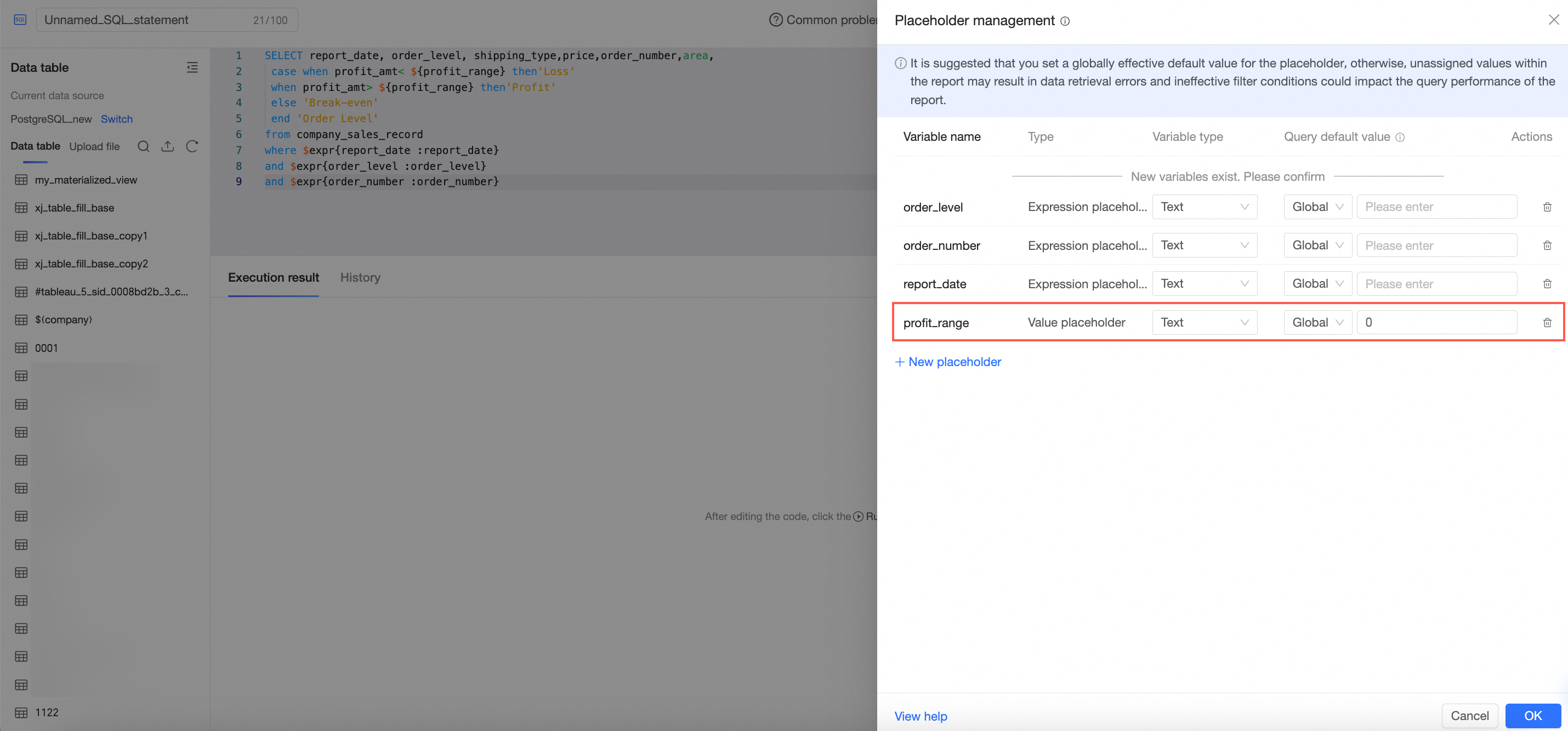Click the refresh data table icon

(192, 146)
